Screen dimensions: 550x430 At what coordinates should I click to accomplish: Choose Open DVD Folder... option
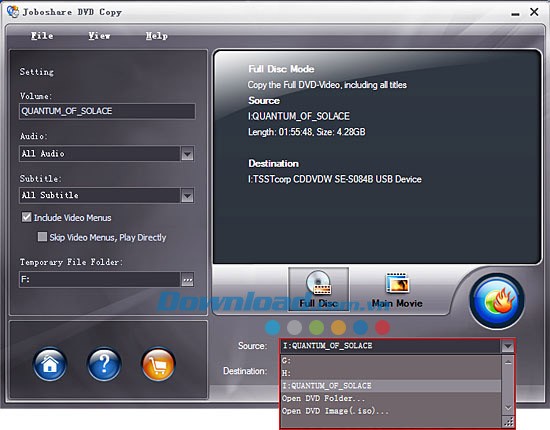[x=391, y=398]
